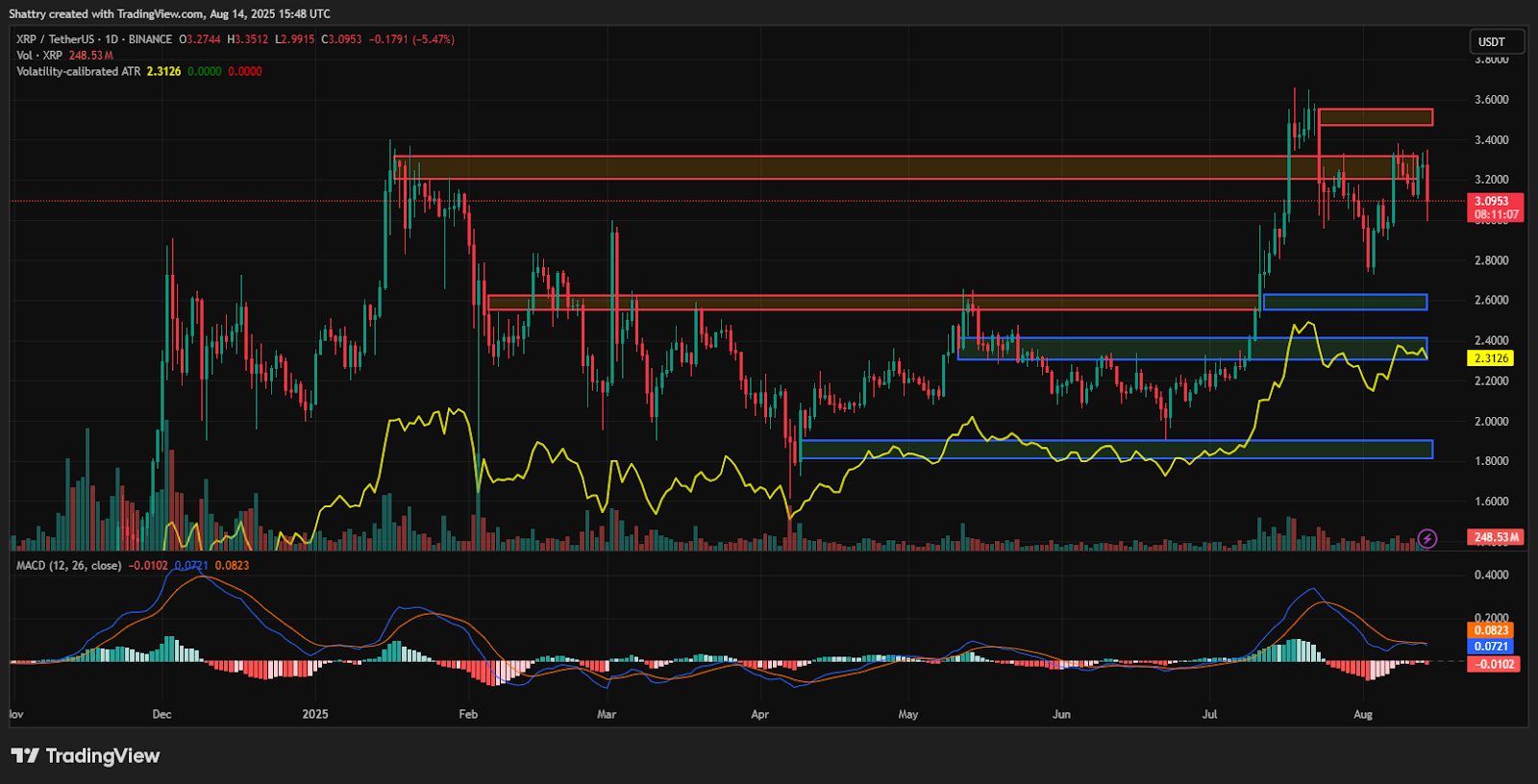Click the Aug label on time axis
Viewport: 1538px width, 784px height.
pos(1362,715)
